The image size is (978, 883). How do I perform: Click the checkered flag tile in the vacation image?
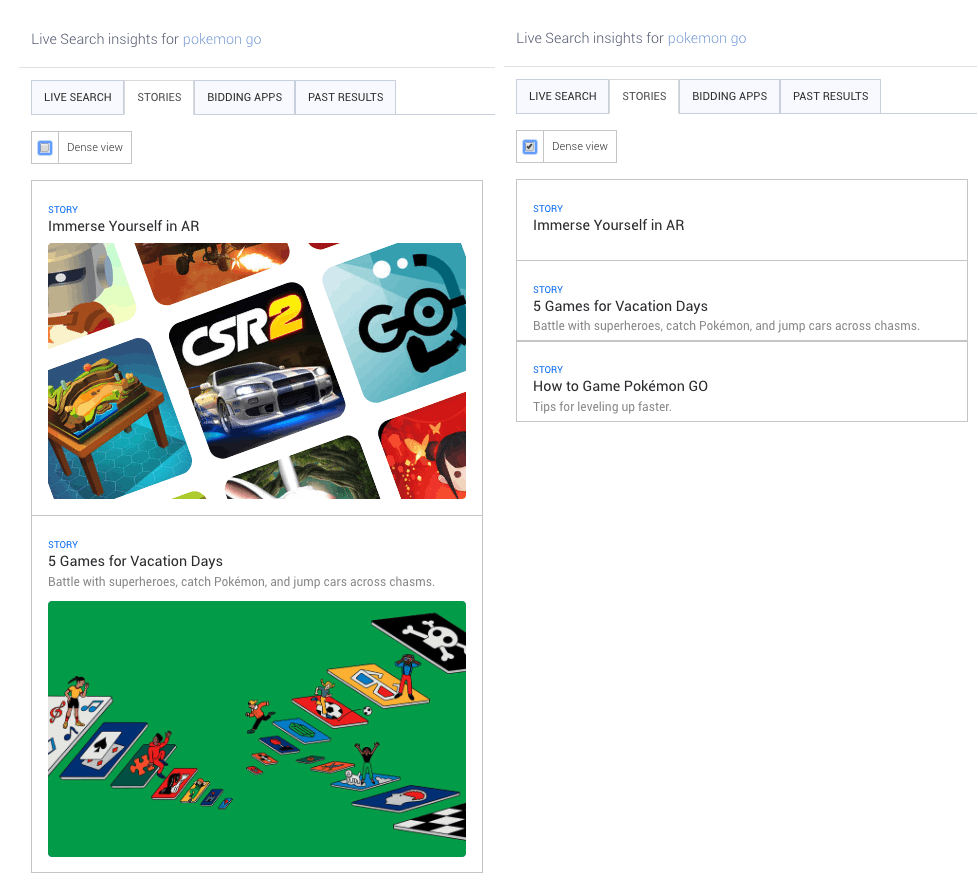click(x=435, y=821)
